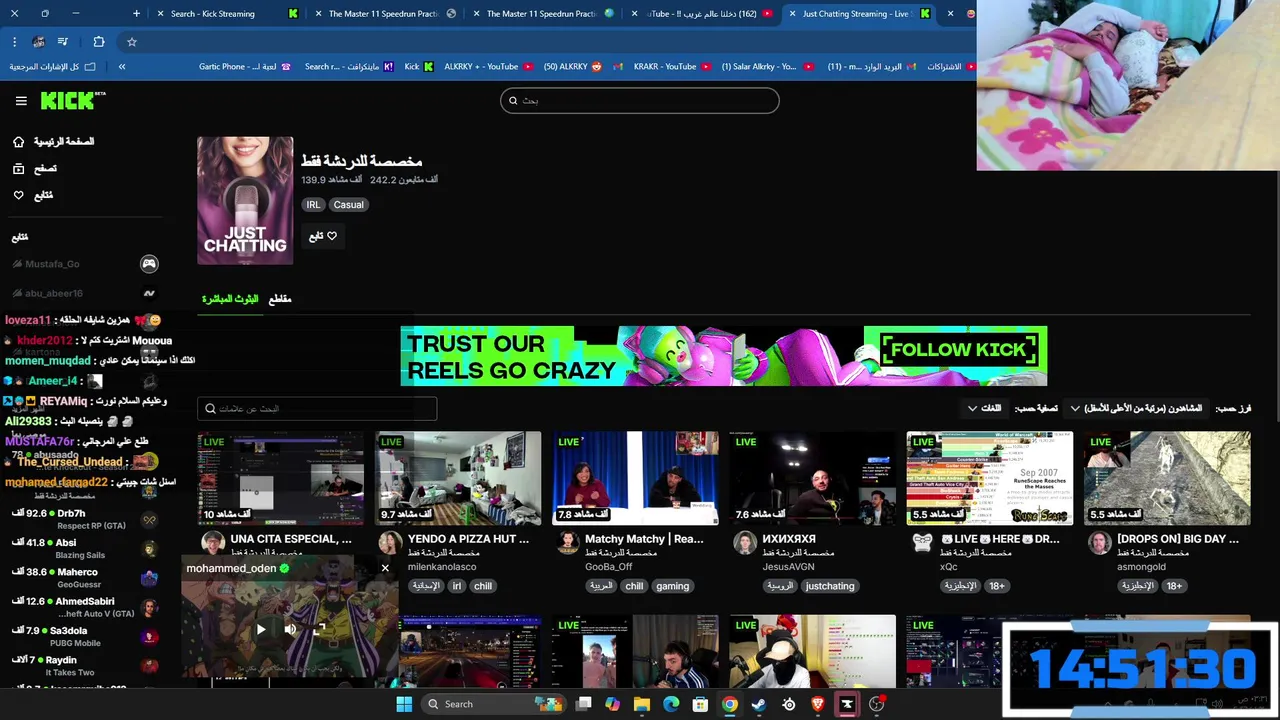Image resolution: width=1280 pixels, height=720 pixels.
Task: Open Sa3dola channel in sidebar
Action: point(85,636)
